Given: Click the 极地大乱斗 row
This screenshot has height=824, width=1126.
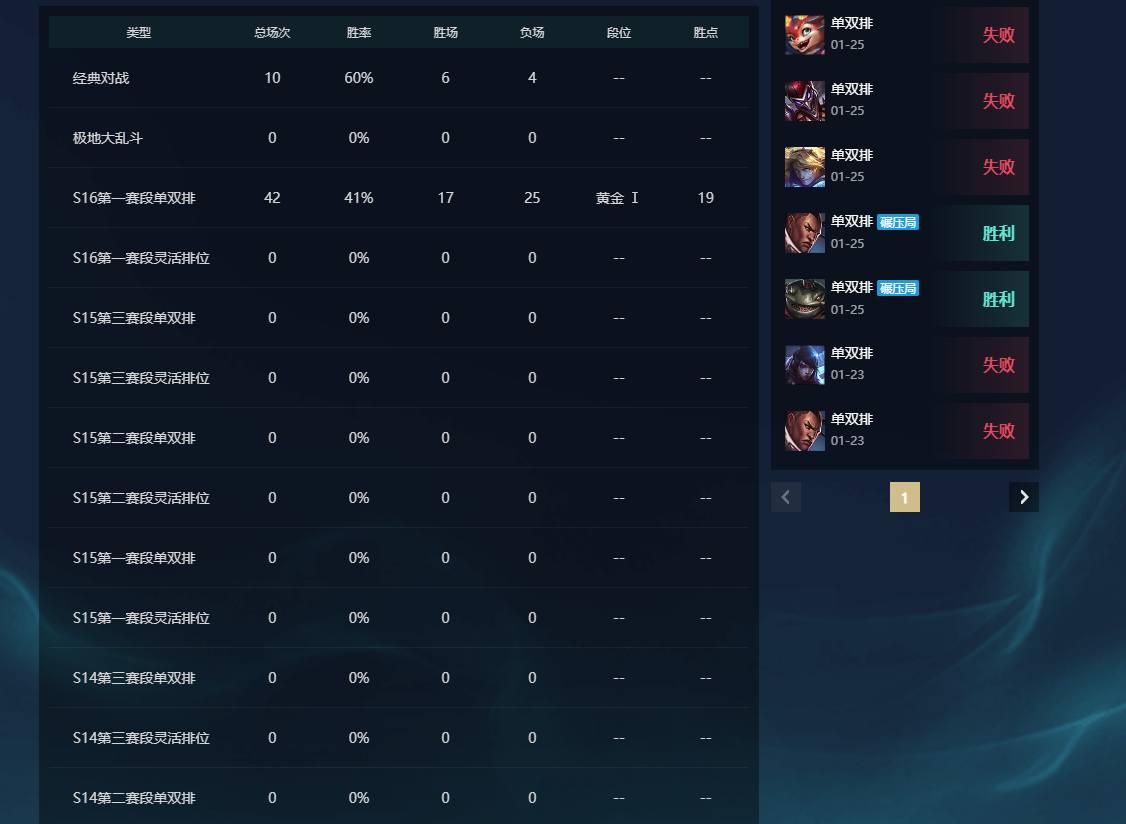Looking at the screenshot, I should click(x=399, y=138).
